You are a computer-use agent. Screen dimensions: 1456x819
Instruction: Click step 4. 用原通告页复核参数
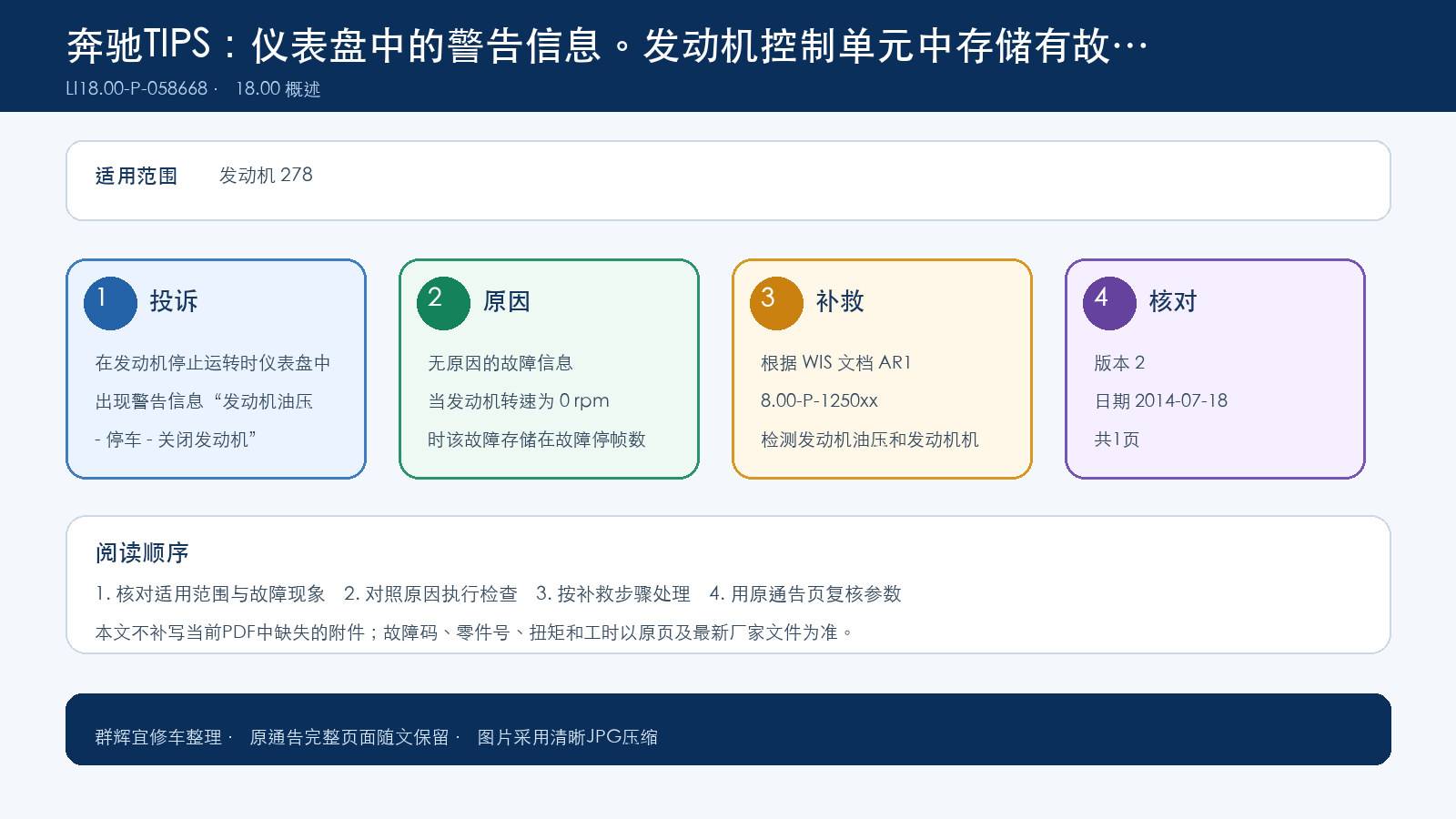[x=805, y=594]
